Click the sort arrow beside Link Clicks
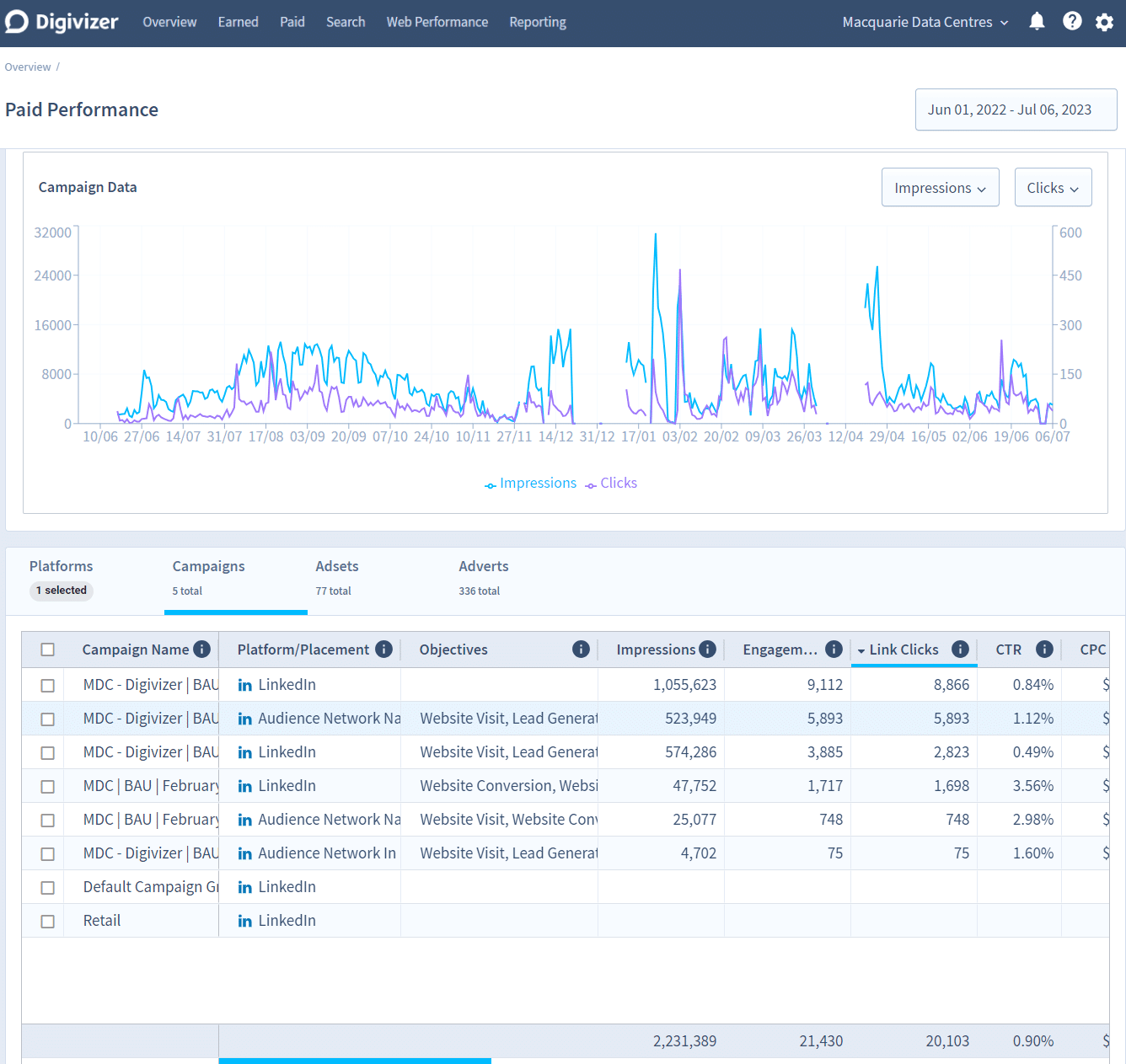The image size is (1126, 1064). [861, 650]
